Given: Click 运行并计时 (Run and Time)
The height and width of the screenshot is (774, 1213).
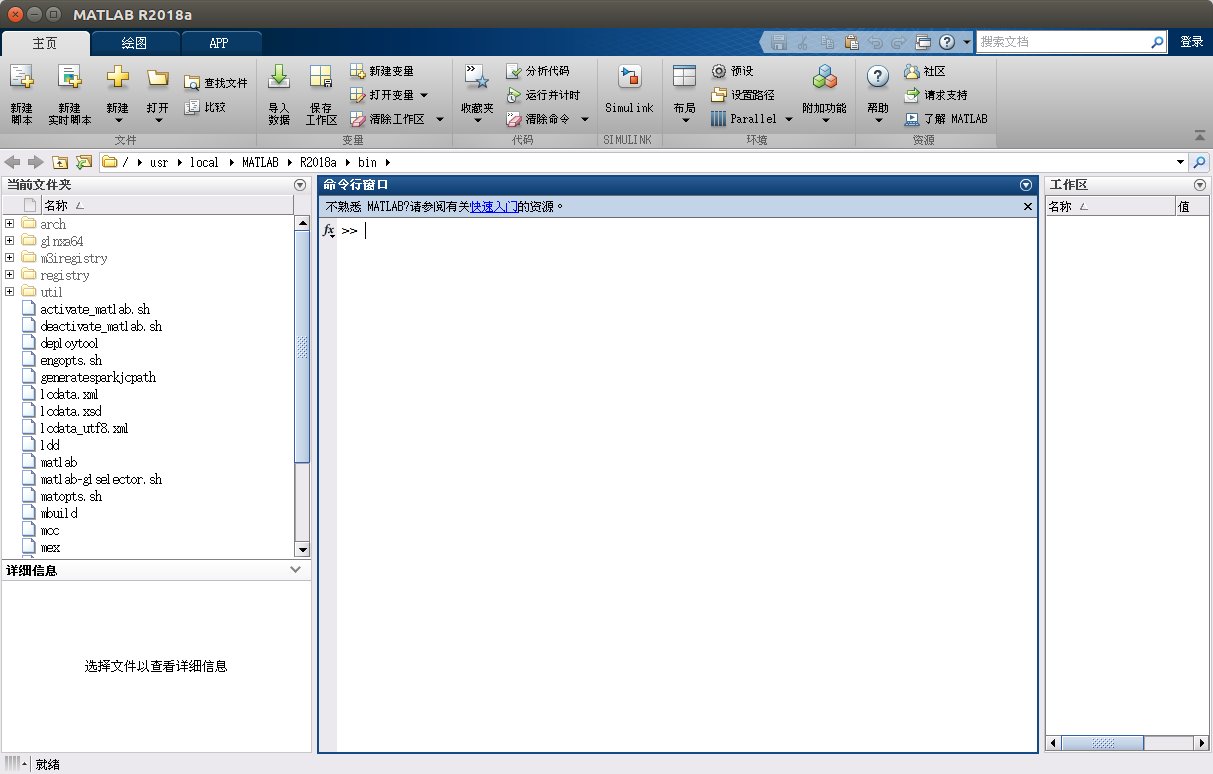Looking at the screenshot, I should coord(542,95).
